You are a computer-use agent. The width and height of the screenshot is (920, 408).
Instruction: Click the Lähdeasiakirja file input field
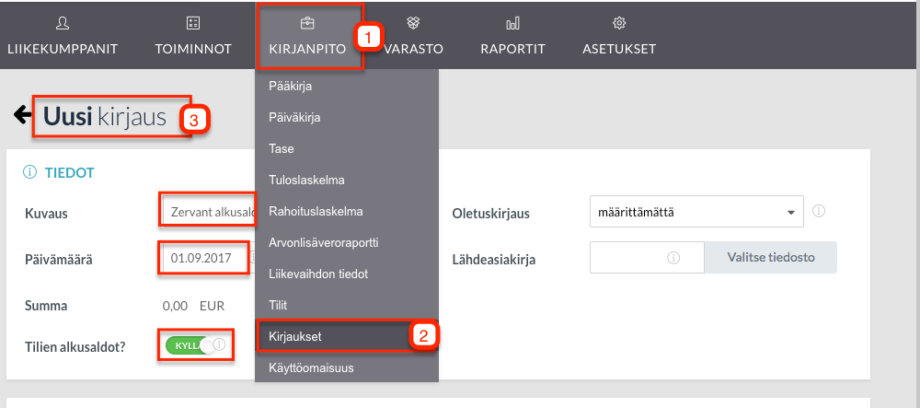(647, 257)
